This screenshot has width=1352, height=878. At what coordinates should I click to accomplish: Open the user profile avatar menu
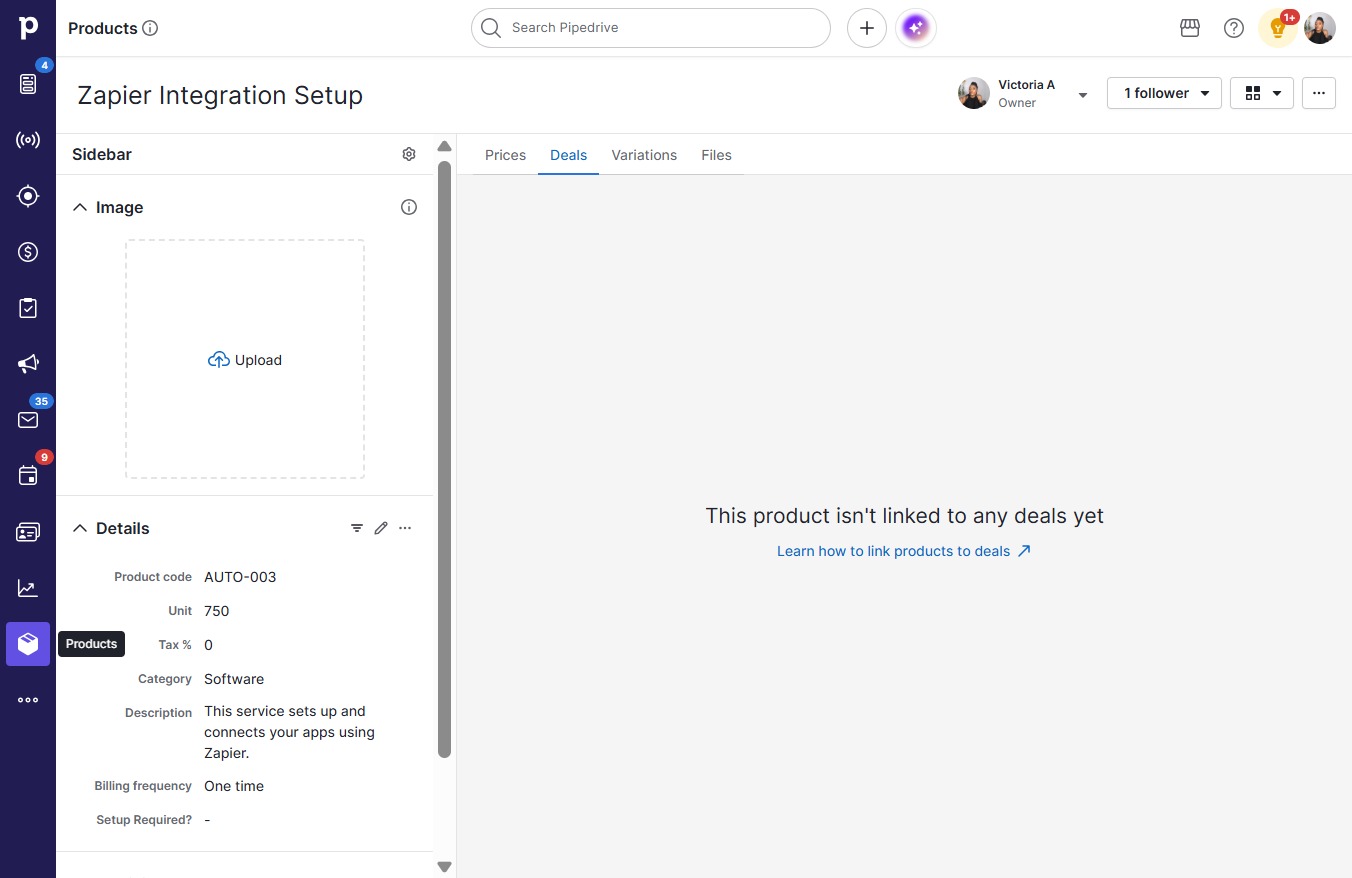[x=1320, y=28]
